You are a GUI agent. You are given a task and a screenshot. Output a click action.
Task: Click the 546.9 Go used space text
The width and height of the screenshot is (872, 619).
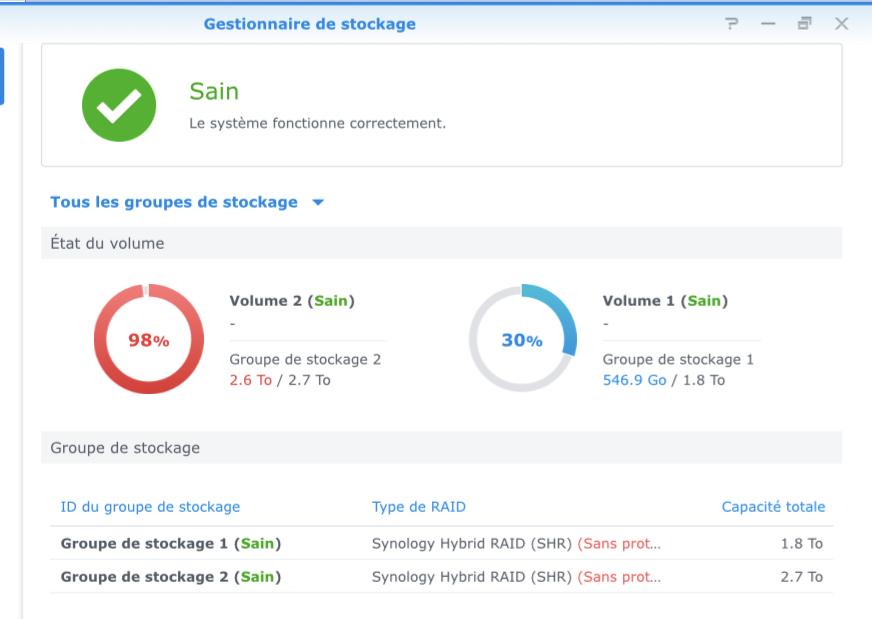coord(634,380)
